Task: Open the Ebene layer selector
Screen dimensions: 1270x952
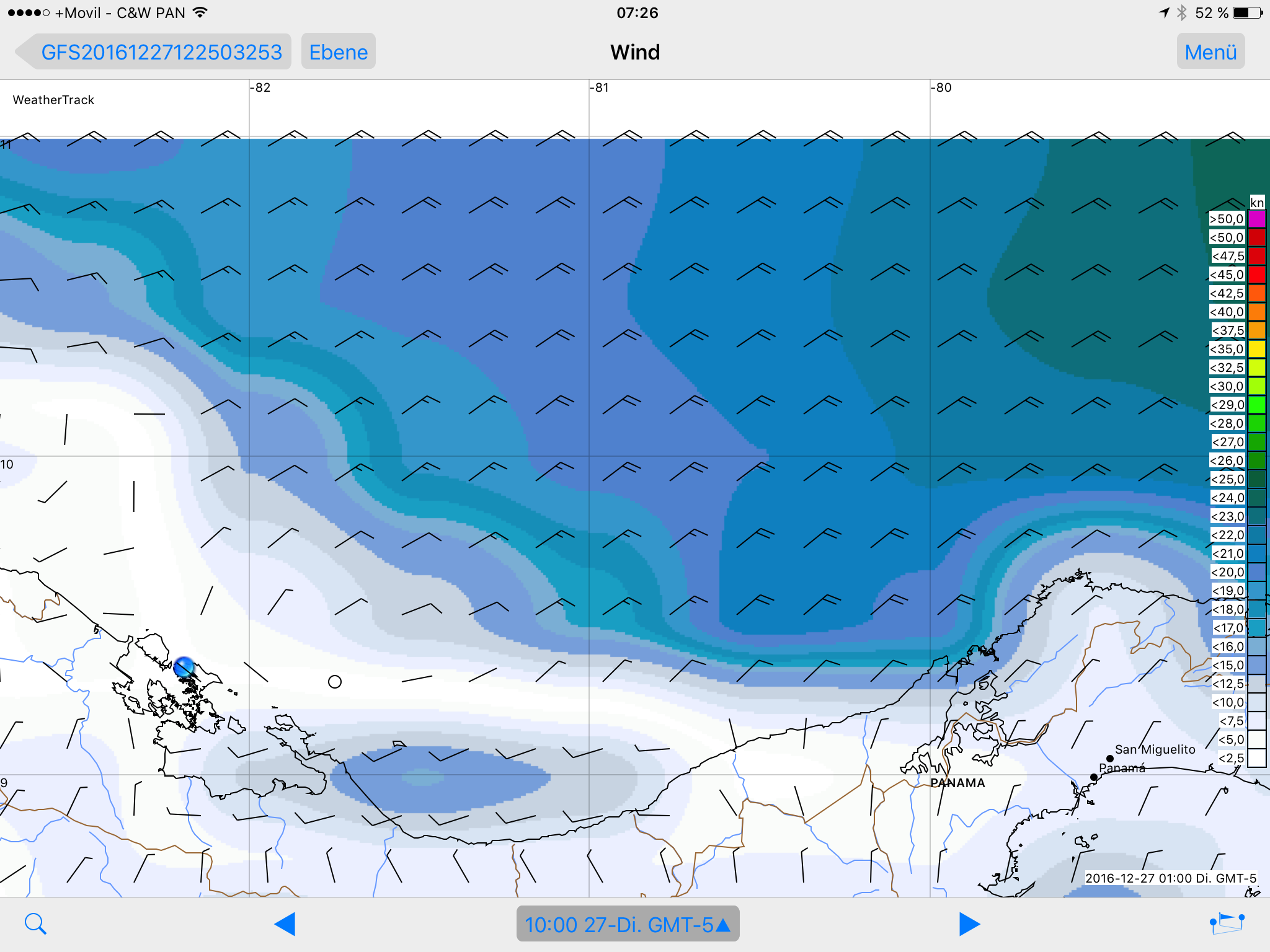Action: coord(339,52)
